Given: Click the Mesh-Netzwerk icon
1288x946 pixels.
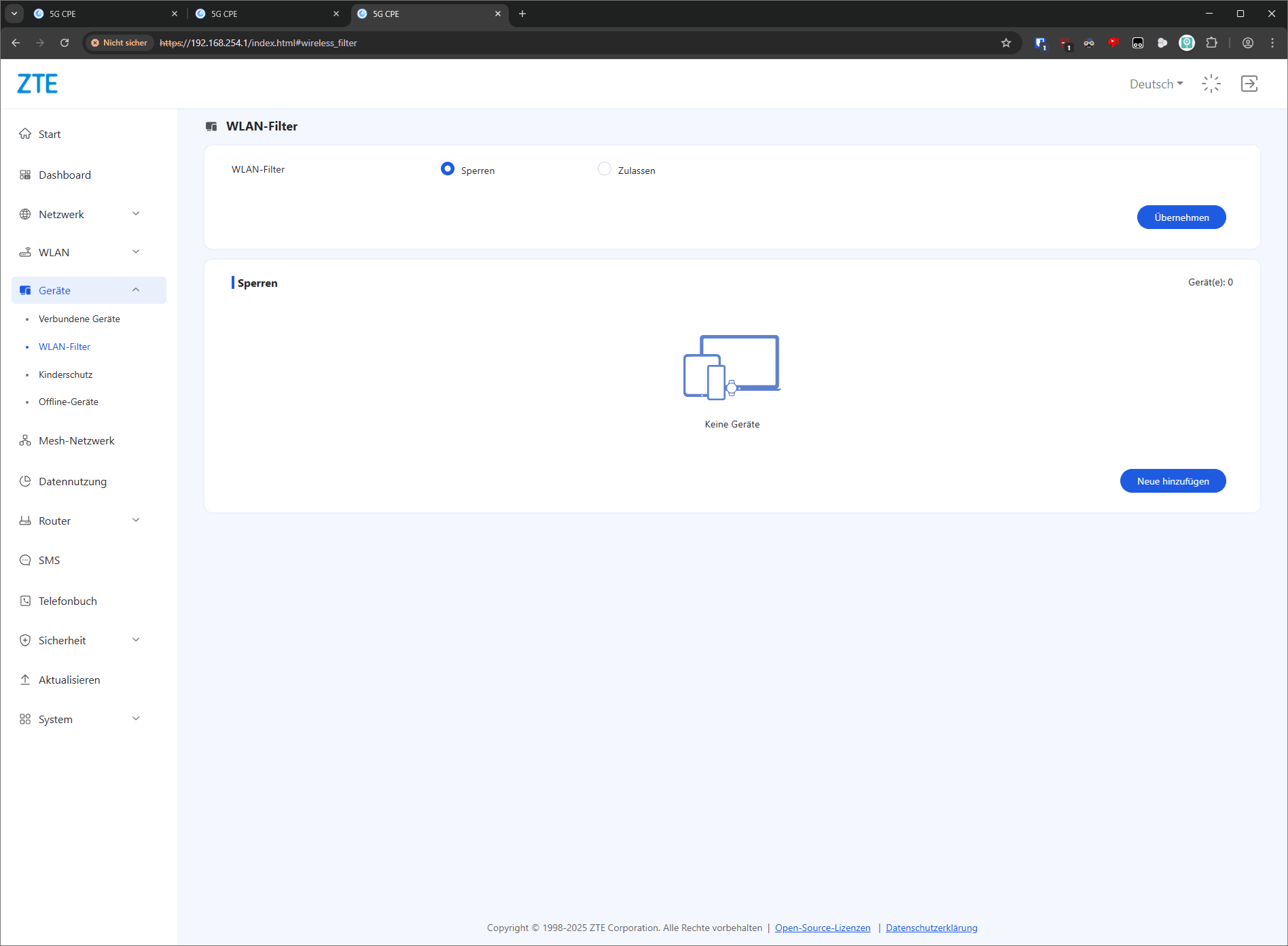Looking at the screenshot, I should 25,440.
